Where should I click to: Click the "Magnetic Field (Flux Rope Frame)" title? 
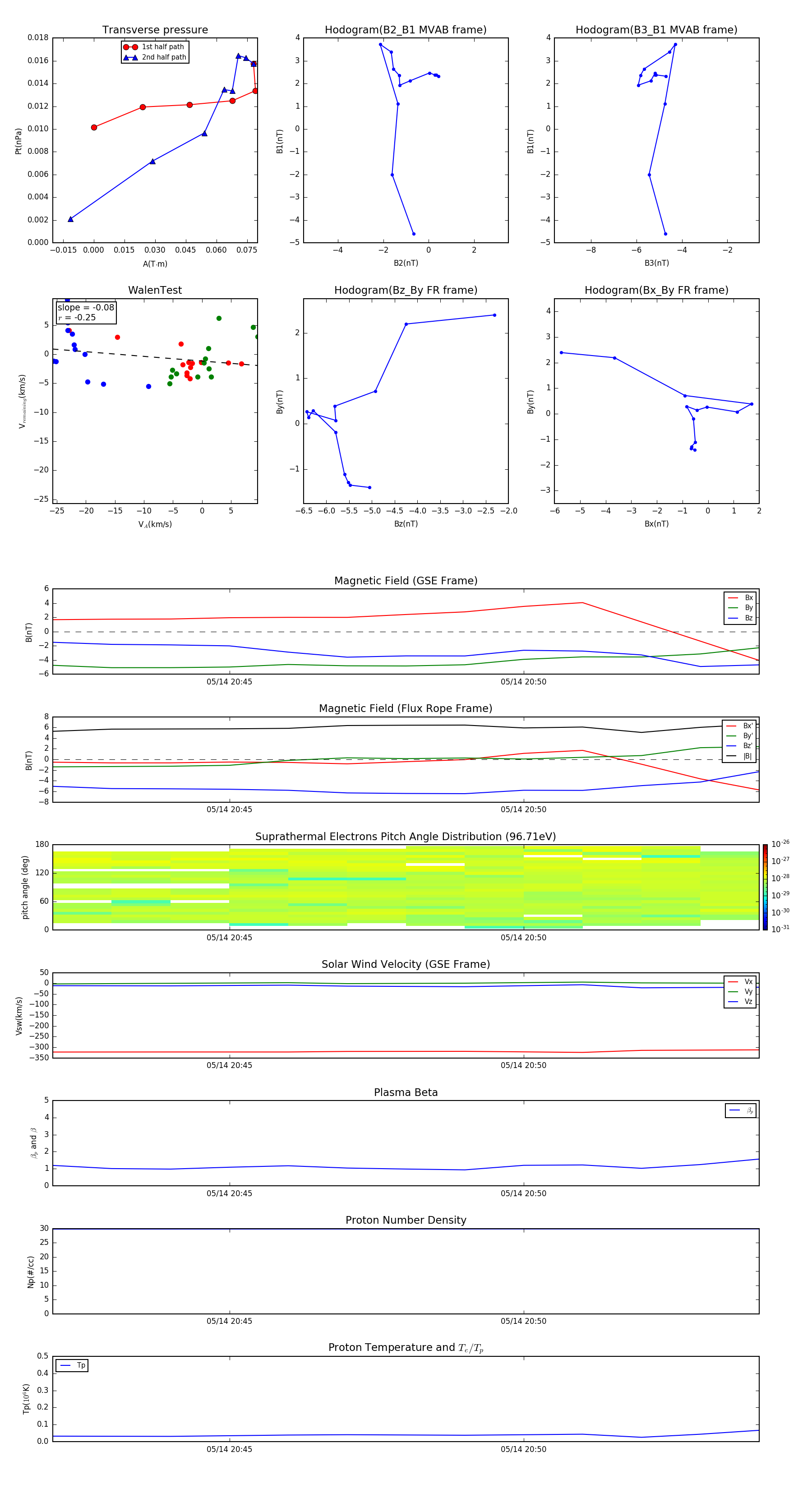coord(406,709)
